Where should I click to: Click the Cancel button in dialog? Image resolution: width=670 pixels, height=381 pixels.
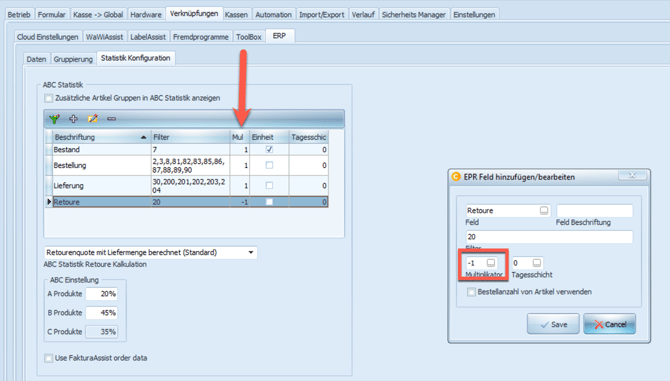(x=610, y=324)
